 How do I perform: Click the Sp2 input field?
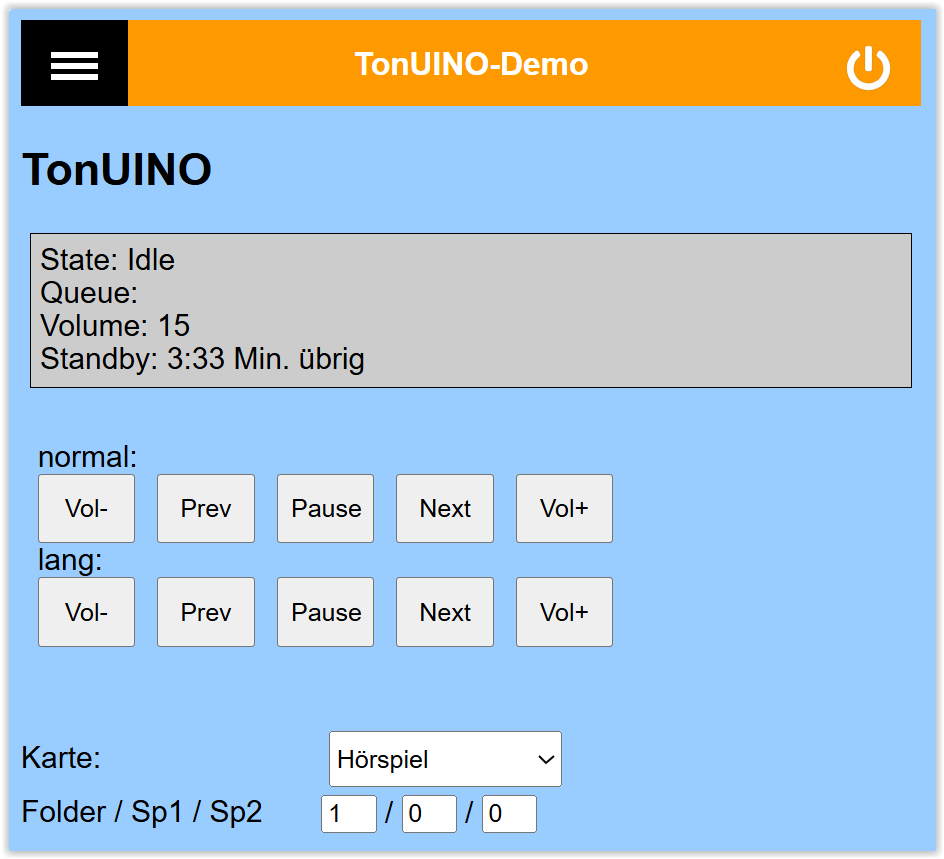[509, 814]
